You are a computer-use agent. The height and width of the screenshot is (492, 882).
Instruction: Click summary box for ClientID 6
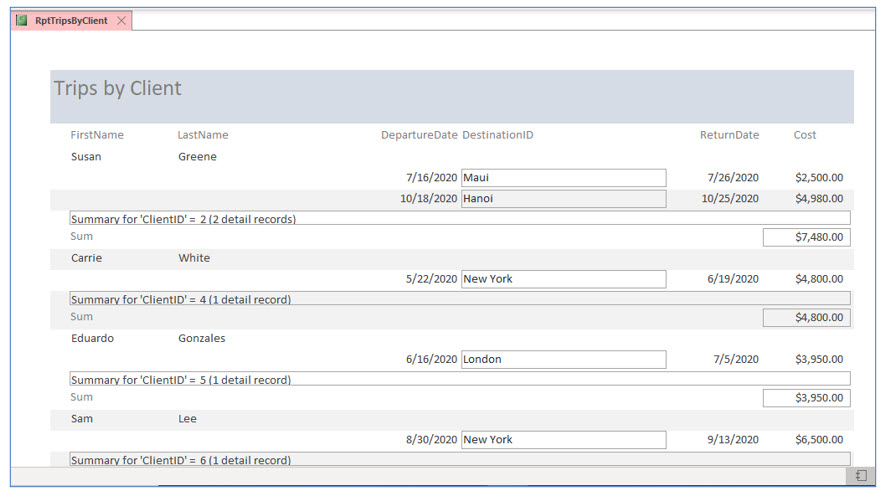coord(460,459)
